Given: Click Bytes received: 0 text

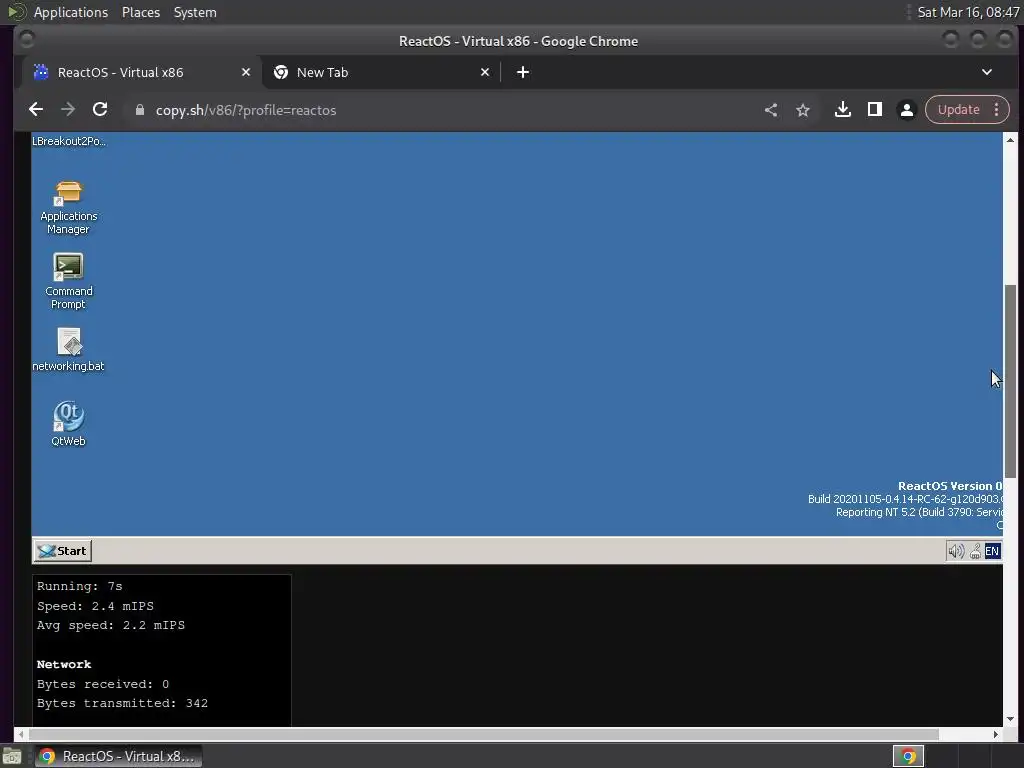Looking at the screenshot, I should tap(103, 684).
